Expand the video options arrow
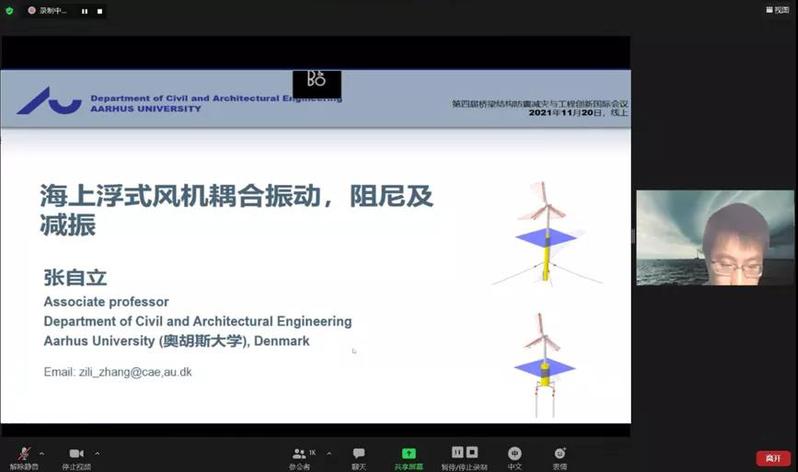Image resolution: width=798 pixels, height=472 pixels. tap(98, 453)
